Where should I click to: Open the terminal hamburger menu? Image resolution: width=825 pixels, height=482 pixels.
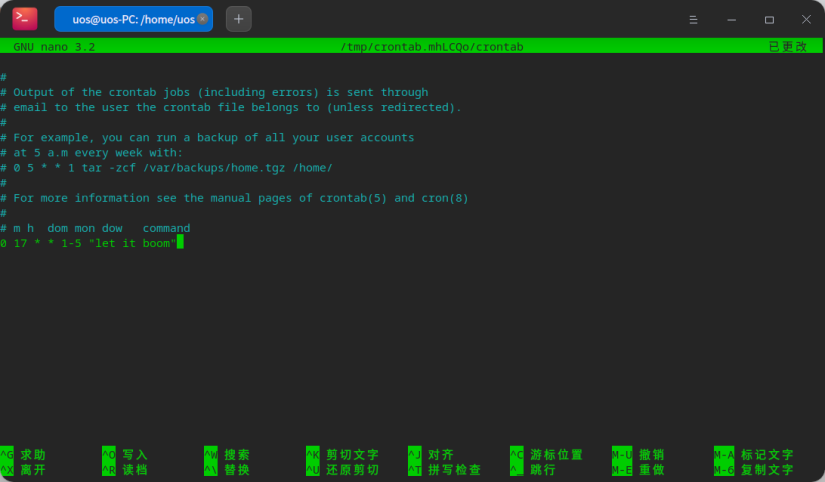coord(694,19)
